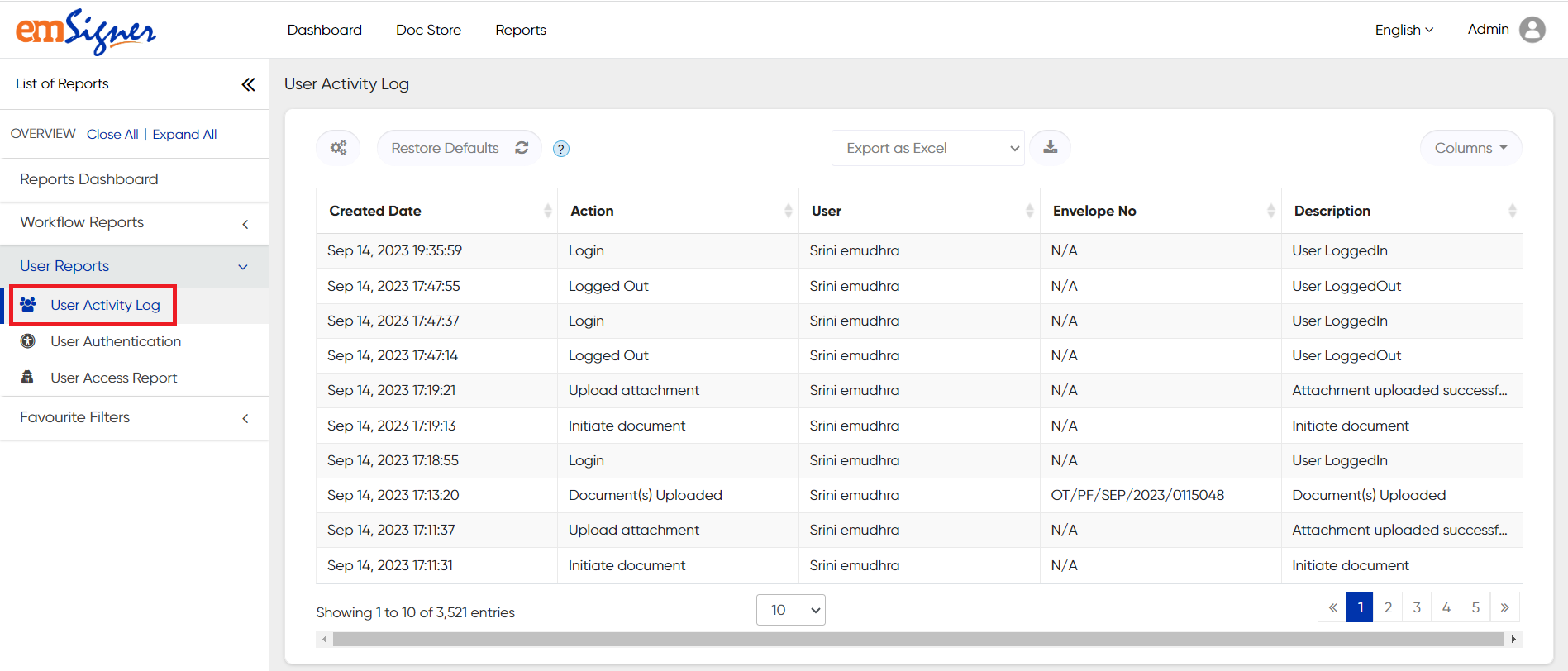The width and height of the screenshot is (1568, 671).
Task: Open the help question mark icon
Action: pyautogui.click(x=561, y=149)
